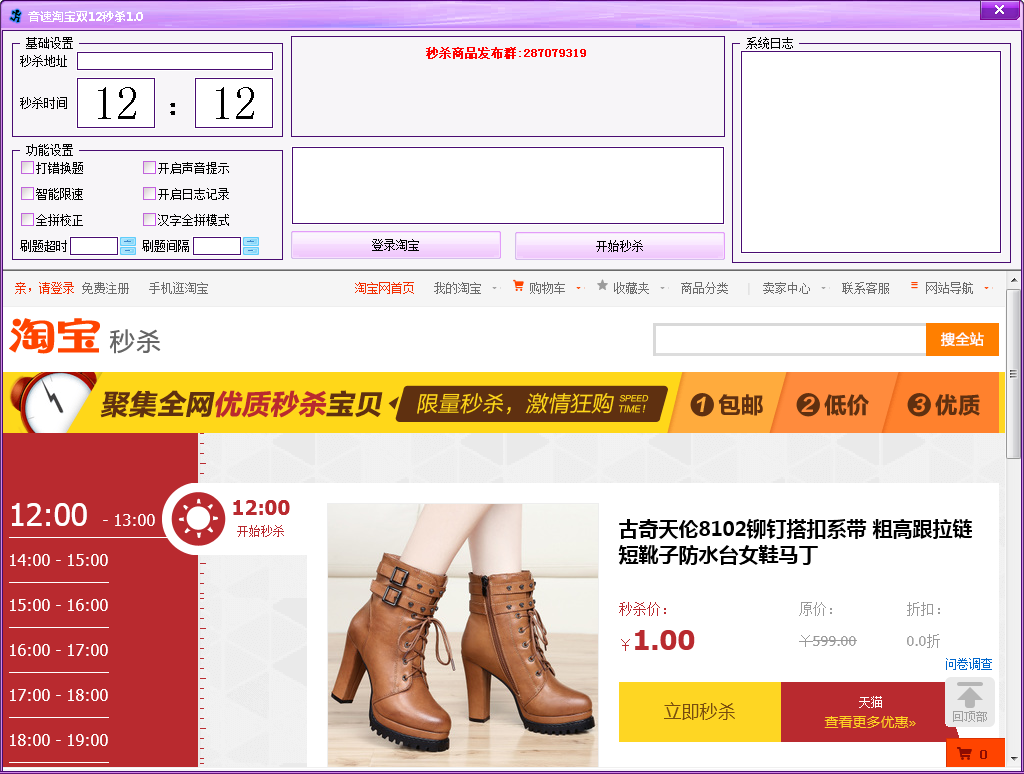Expand 卖家中心 dropdown arrow
The width and height of the screenshot is (1024, 774).
tap(823, 288)
